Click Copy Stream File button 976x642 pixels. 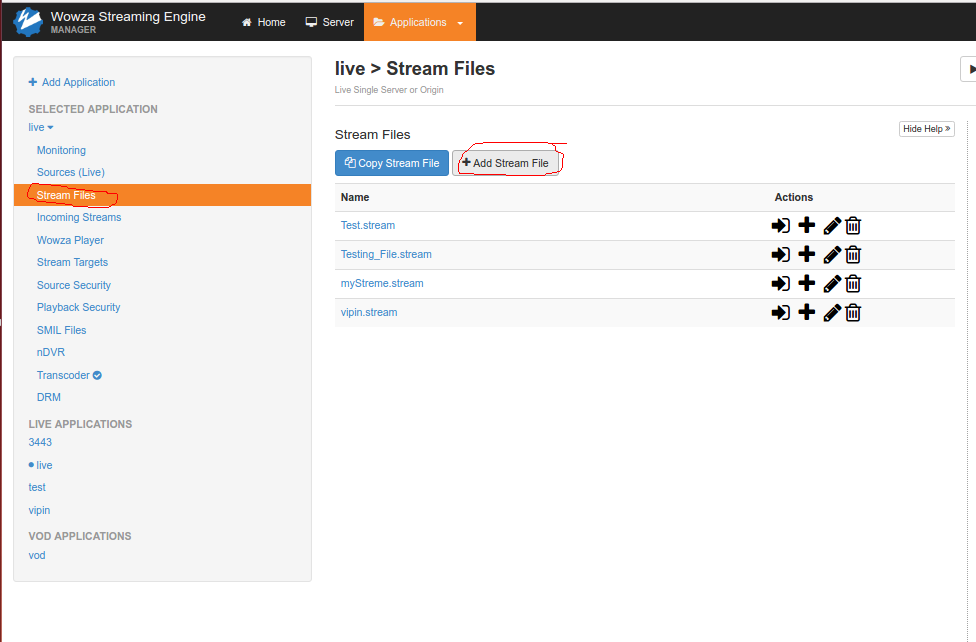coord(392,163)
